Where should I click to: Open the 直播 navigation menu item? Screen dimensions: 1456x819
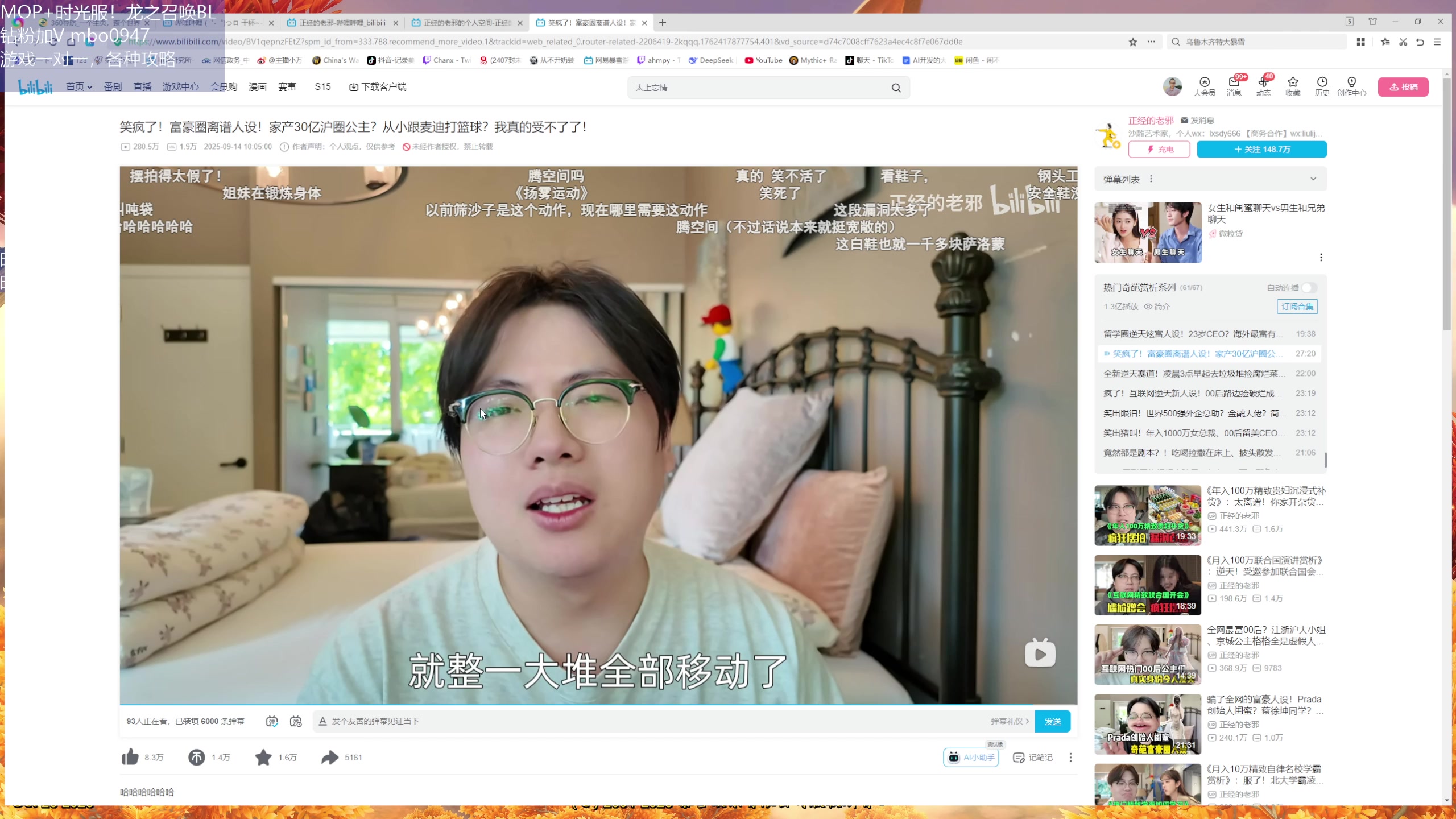(x=142, y=87)
